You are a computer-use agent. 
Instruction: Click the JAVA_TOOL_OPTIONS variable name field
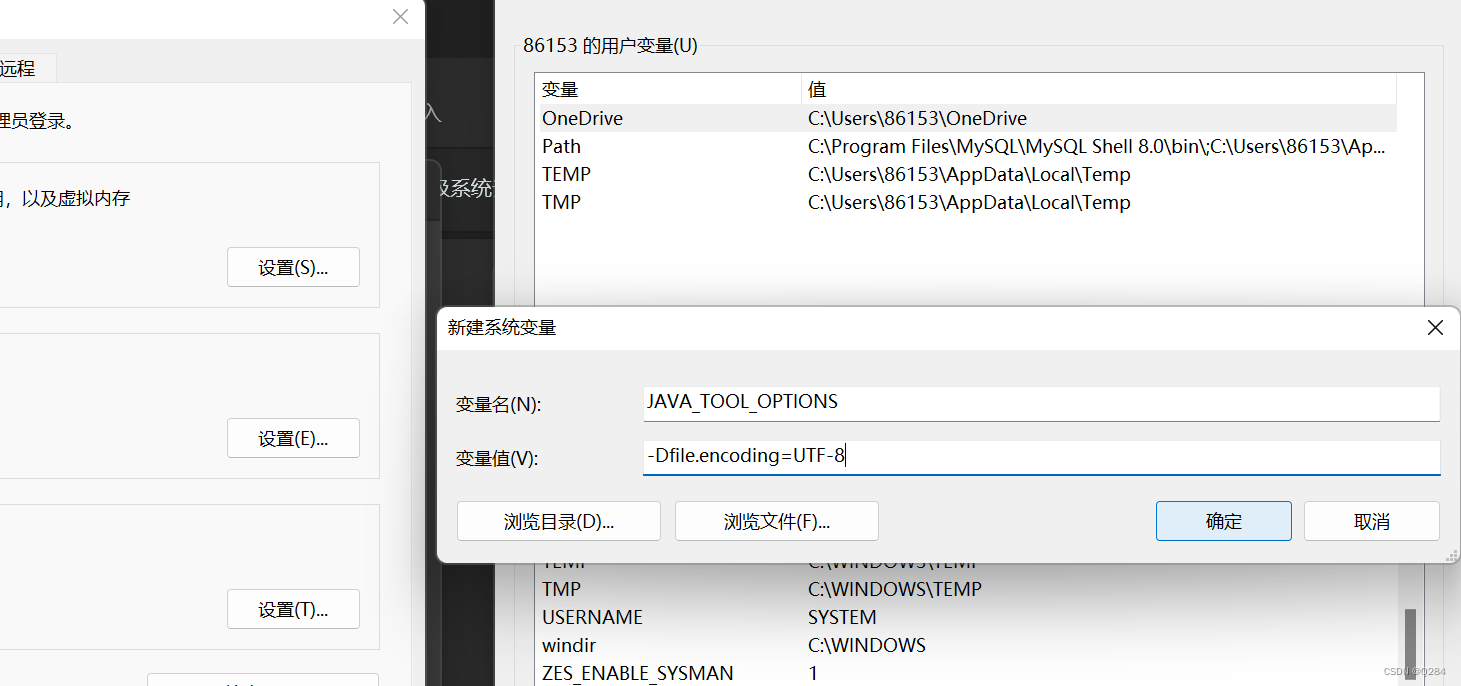[x=1040, y=403]
